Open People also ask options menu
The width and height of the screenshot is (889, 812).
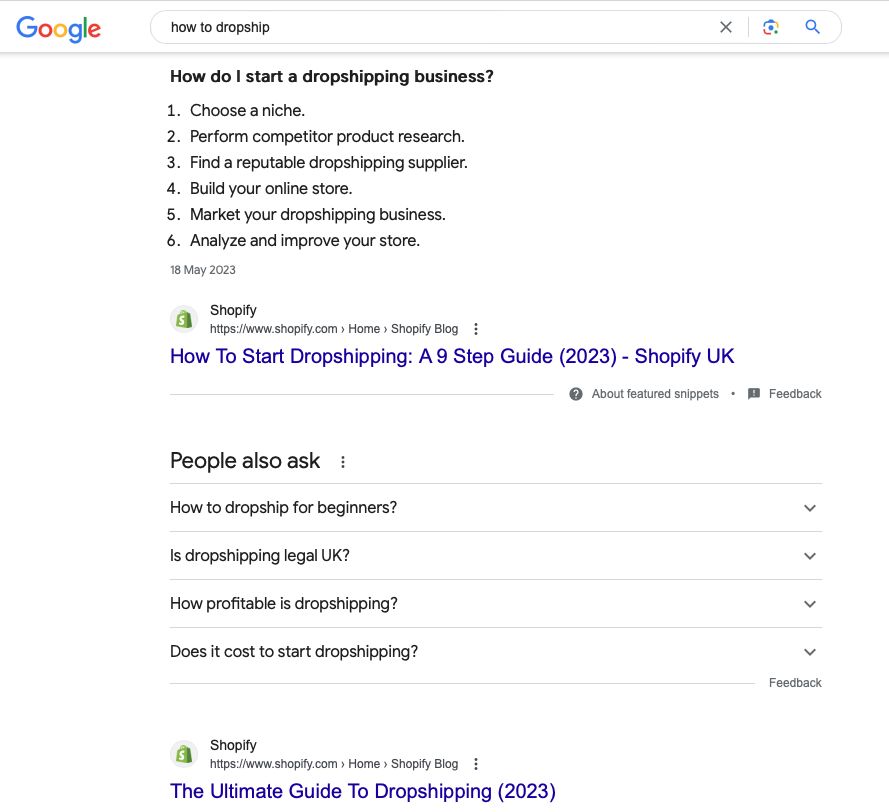pos(343,462)
